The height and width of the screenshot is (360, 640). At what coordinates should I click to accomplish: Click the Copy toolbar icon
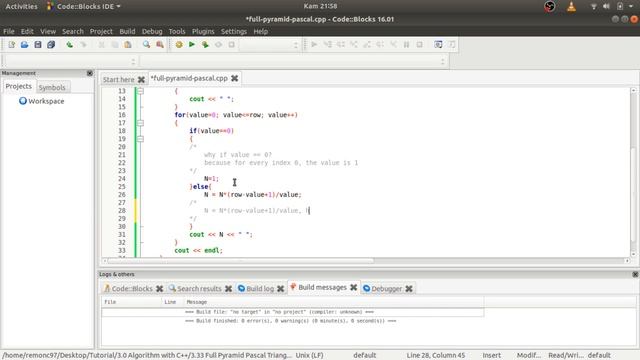pos(115,44)
